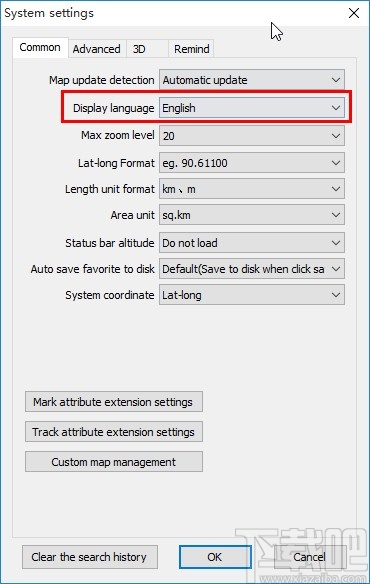
Task: Expand the Display language dropdown
Action: 252,108
